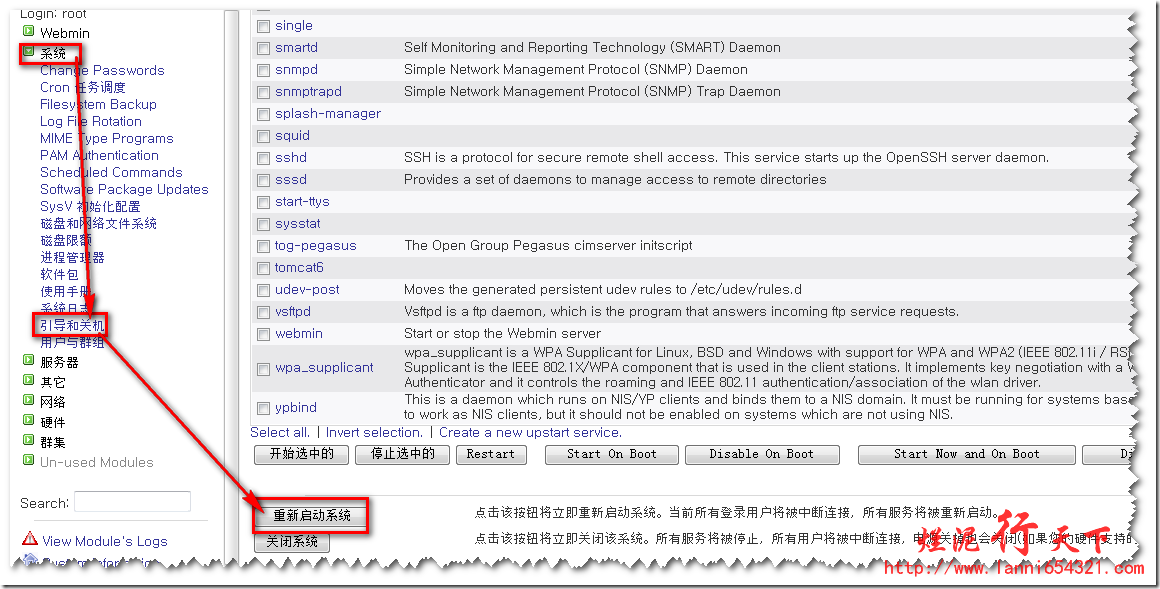Open Software Package Updates module

click(x=124, y=189)
